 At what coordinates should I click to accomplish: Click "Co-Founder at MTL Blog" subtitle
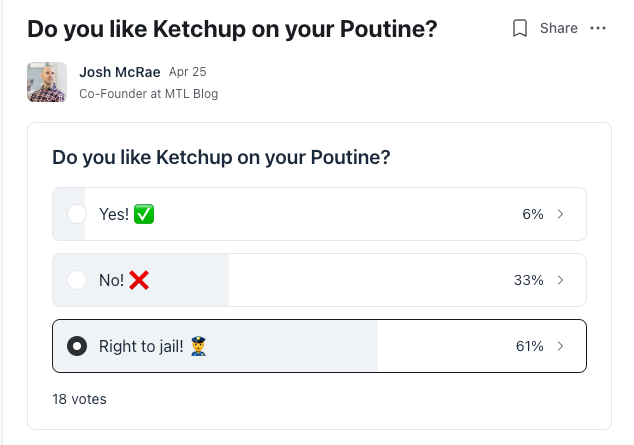148,94
